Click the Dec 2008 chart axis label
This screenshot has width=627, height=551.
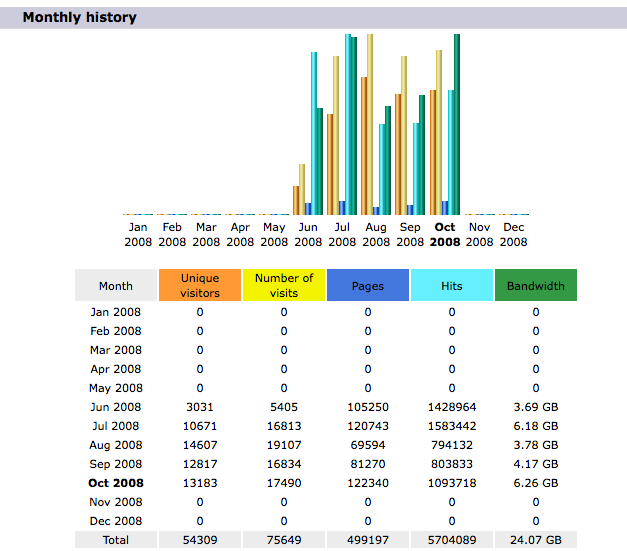pyautogui.click(x=513, y=234)
